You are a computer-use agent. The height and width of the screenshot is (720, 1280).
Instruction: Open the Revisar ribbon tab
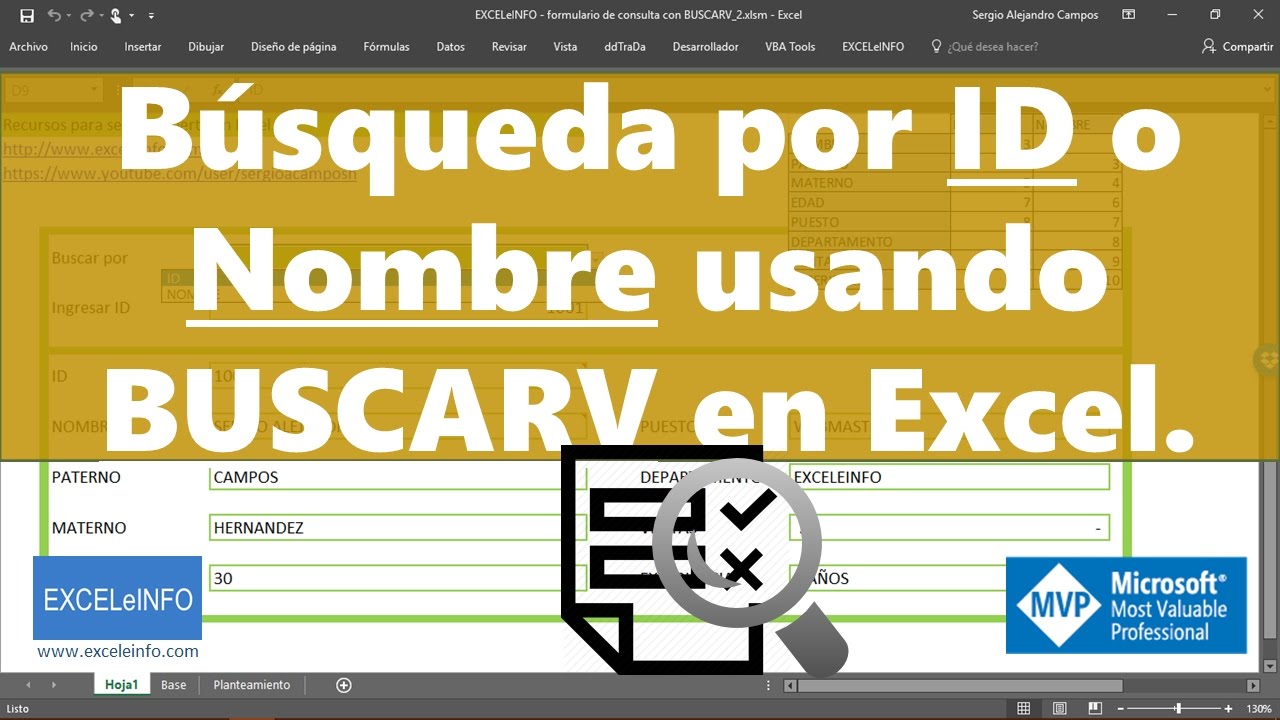[x=509, y=47]
